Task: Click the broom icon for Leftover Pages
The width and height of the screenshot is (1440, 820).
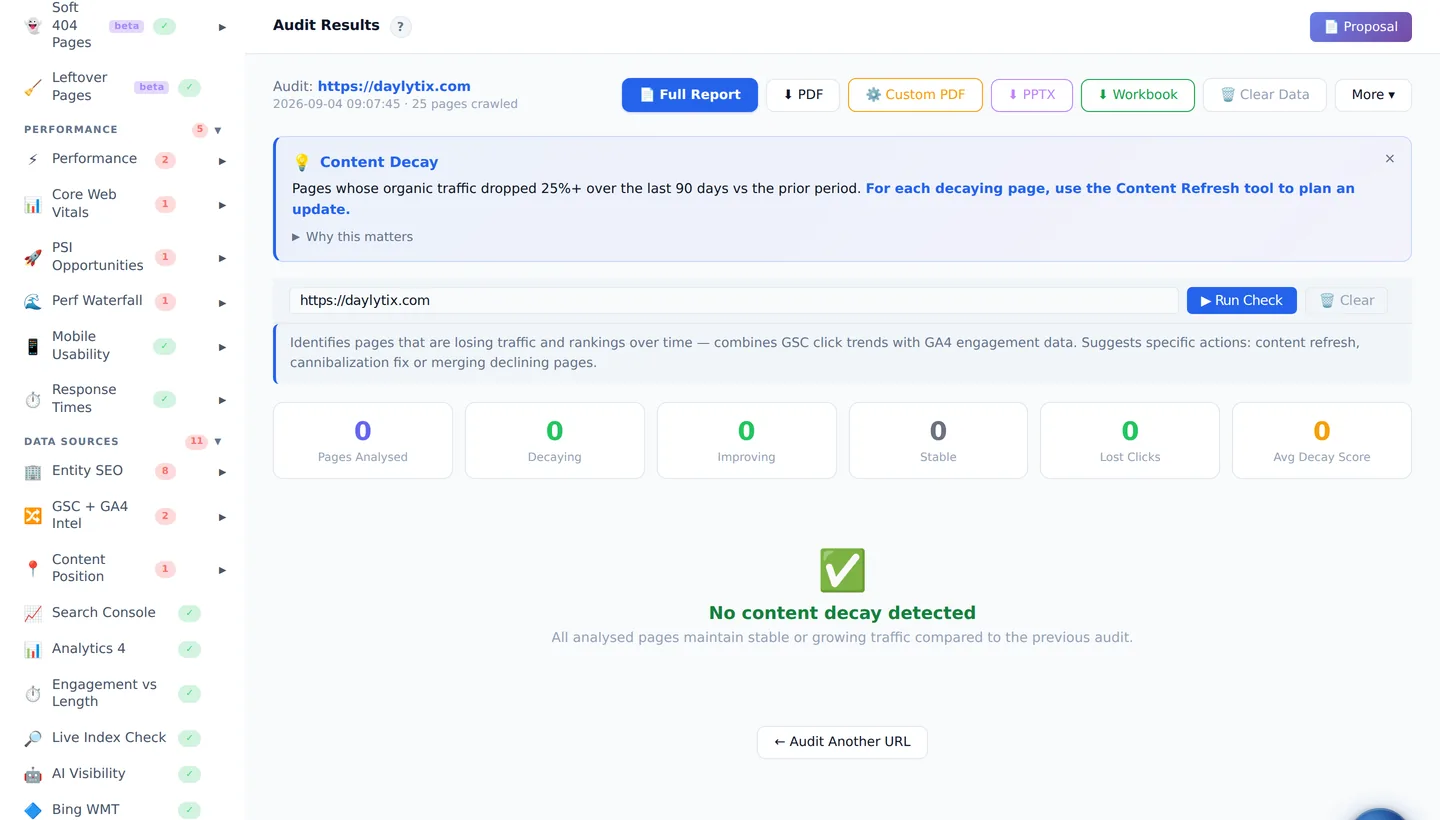Action: 33,87
